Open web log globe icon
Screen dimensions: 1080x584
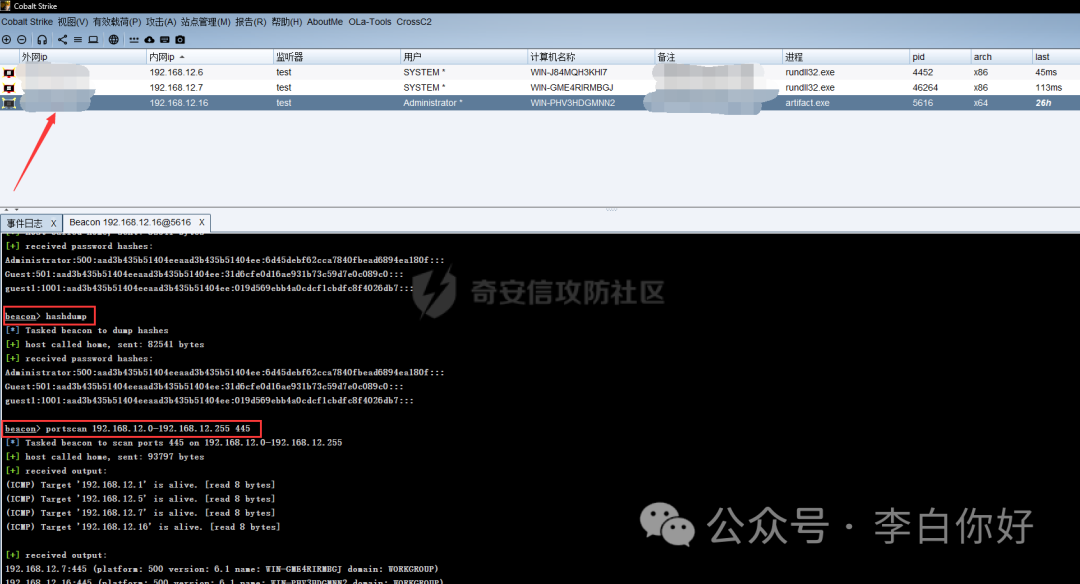[114, 40]
